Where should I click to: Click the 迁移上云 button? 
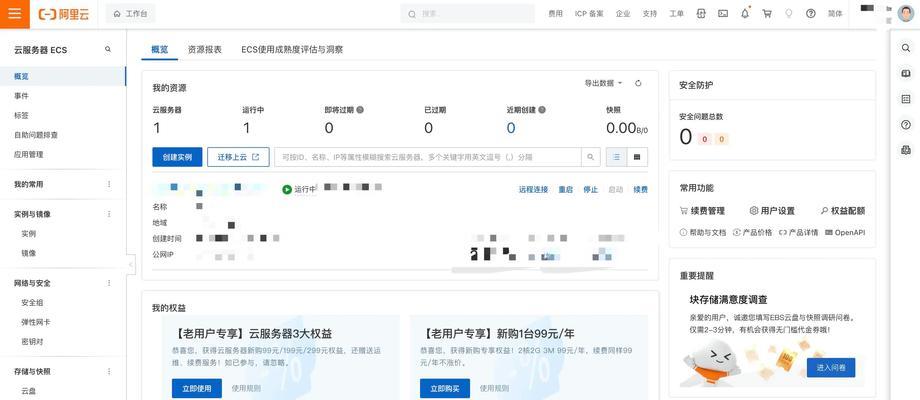tap(238, 157)
